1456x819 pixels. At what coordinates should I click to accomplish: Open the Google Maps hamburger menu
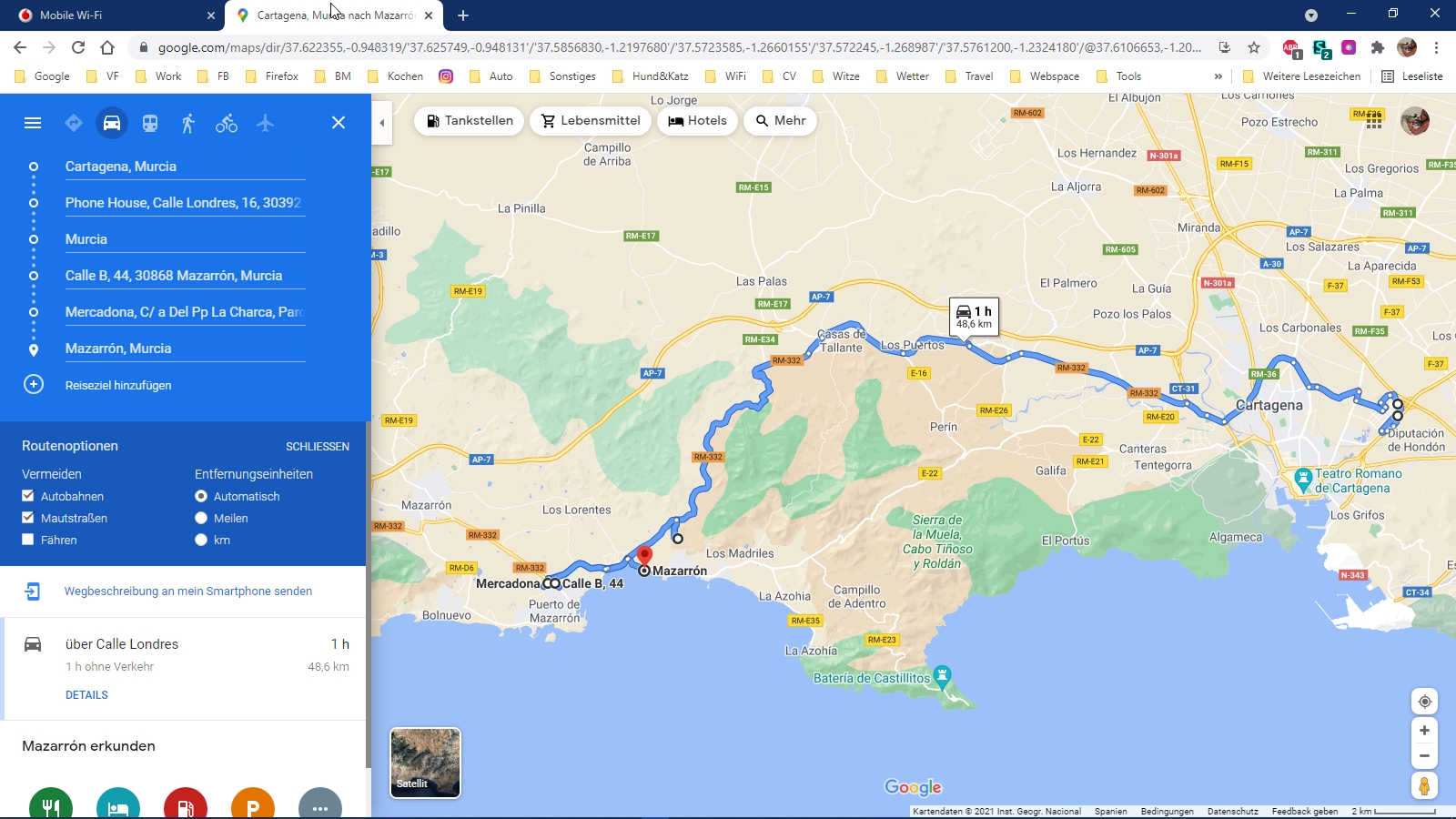point(33,123)
